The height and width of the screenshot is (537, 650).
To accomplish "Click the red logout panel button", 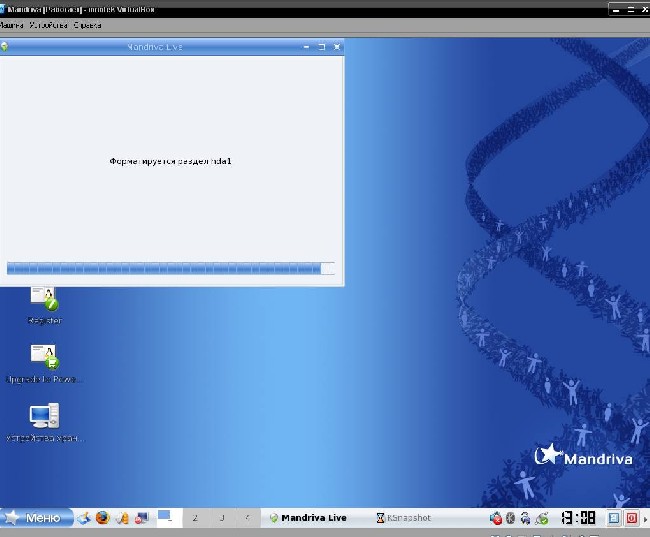I will (x=631, y=518).
